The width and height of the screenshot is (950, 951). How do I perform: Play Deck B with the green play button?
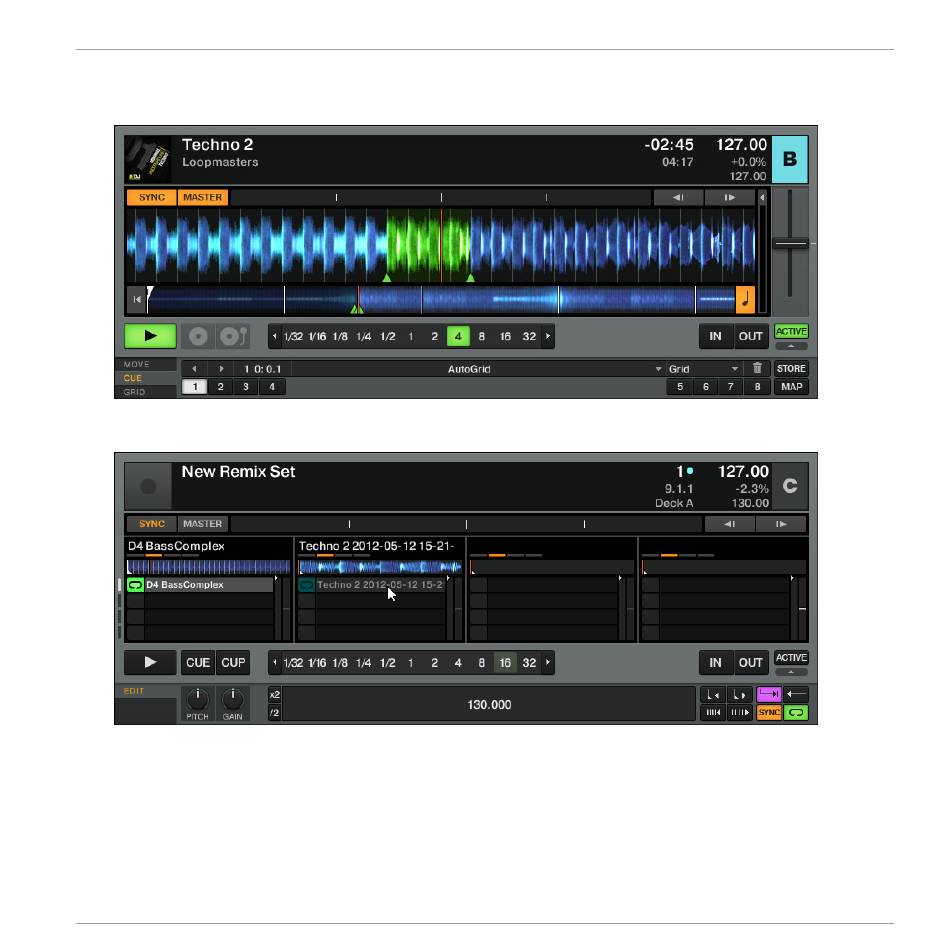pyautogui.click(x=150, y=336)
